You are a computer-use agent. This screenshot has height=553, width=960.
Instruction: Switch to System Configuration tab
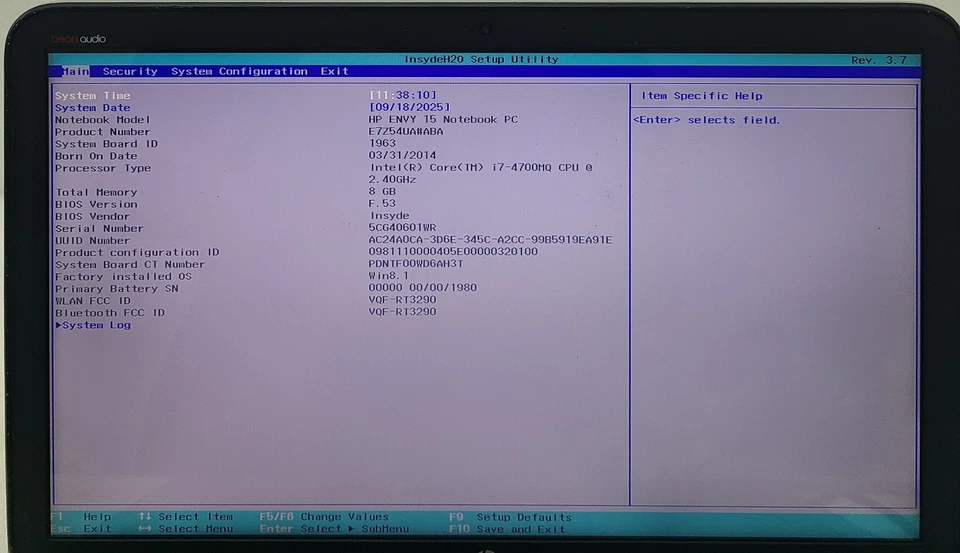239,72
